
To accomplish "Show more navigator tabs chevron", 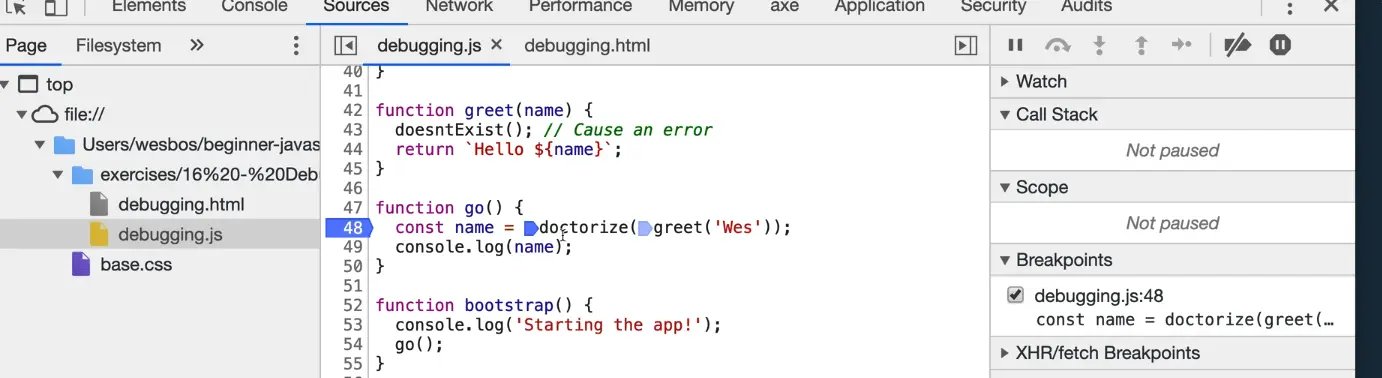I will coord(196,45).
